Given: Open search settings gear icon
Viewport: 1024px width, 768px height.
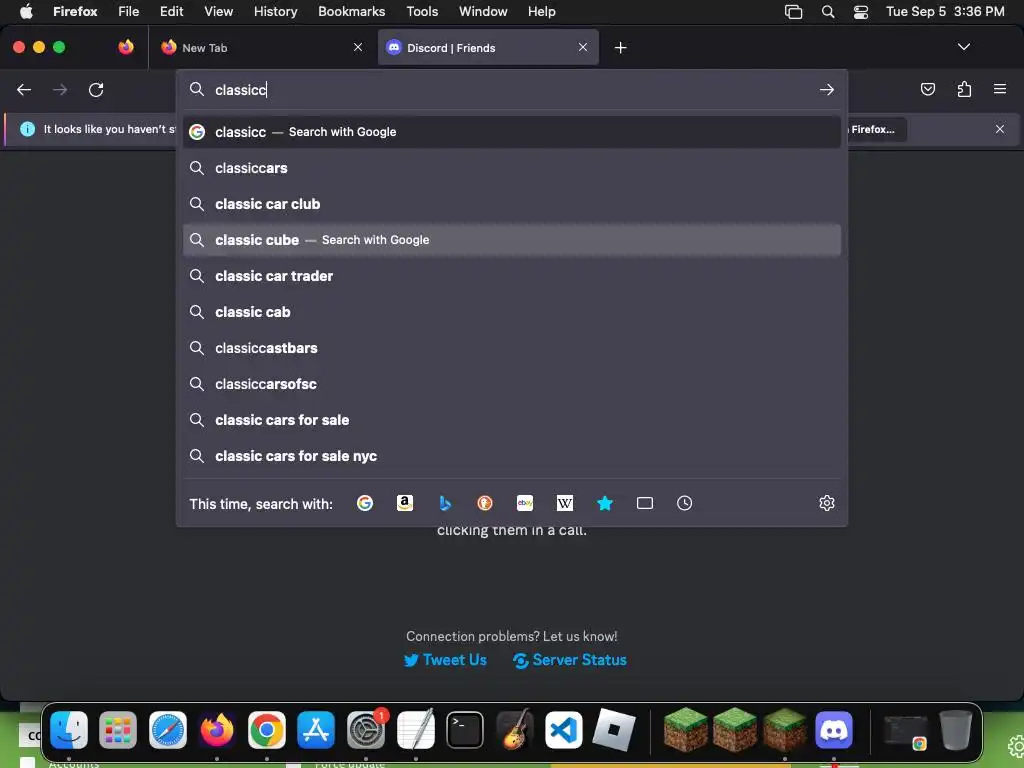Looking at the screenshot, I should click(827, 503).
